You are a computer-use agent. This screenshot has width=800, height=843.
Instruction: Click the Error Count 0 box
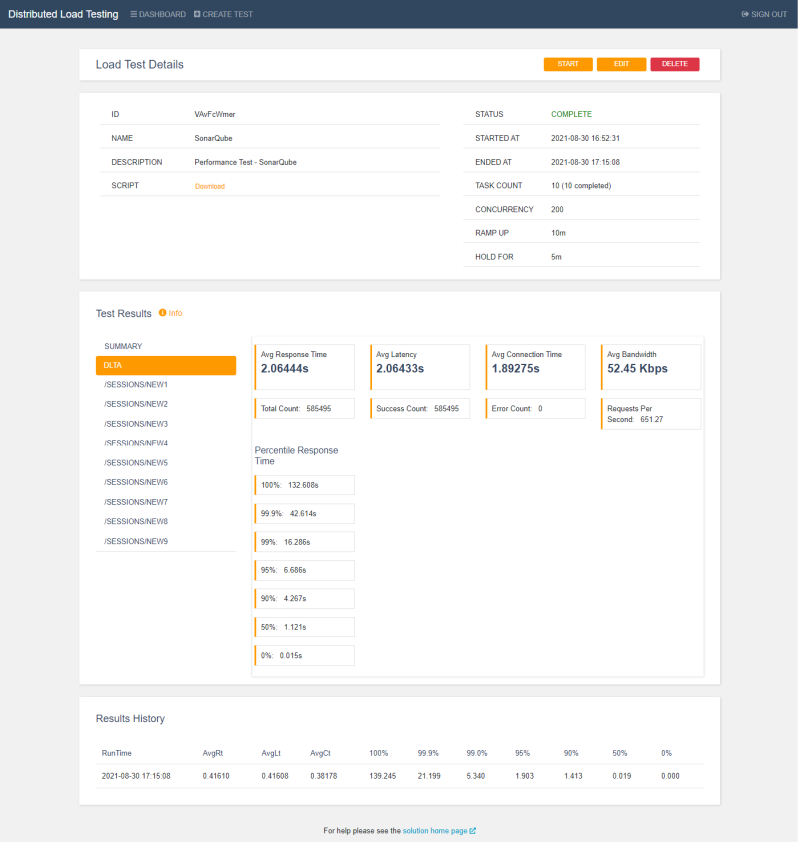[535, 409]
